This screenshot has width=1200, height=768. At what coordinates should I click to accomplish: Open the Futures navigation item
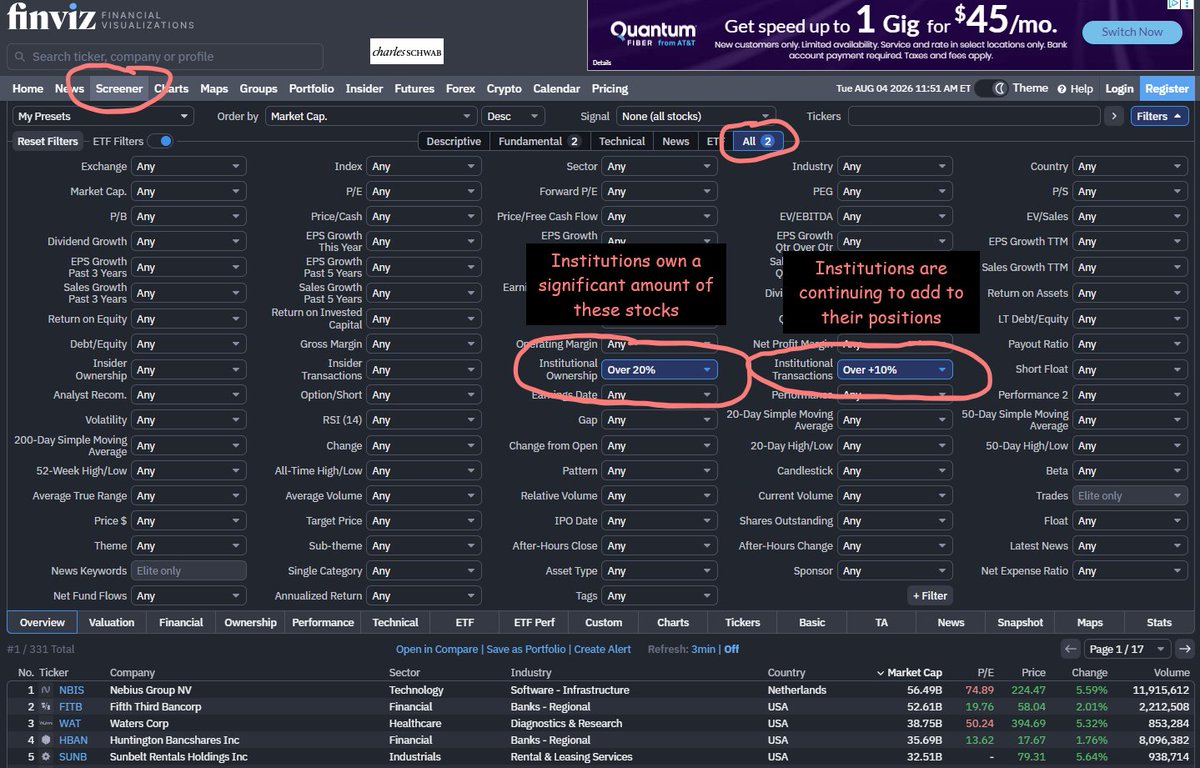(x=414, y=89)
